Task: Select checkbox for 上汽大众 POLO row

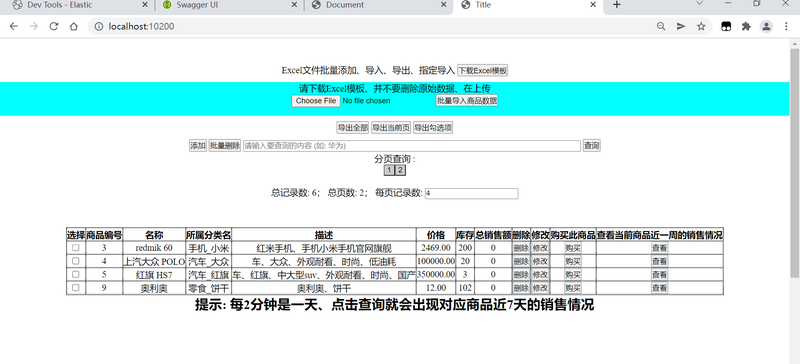Action: coord(76,261)
